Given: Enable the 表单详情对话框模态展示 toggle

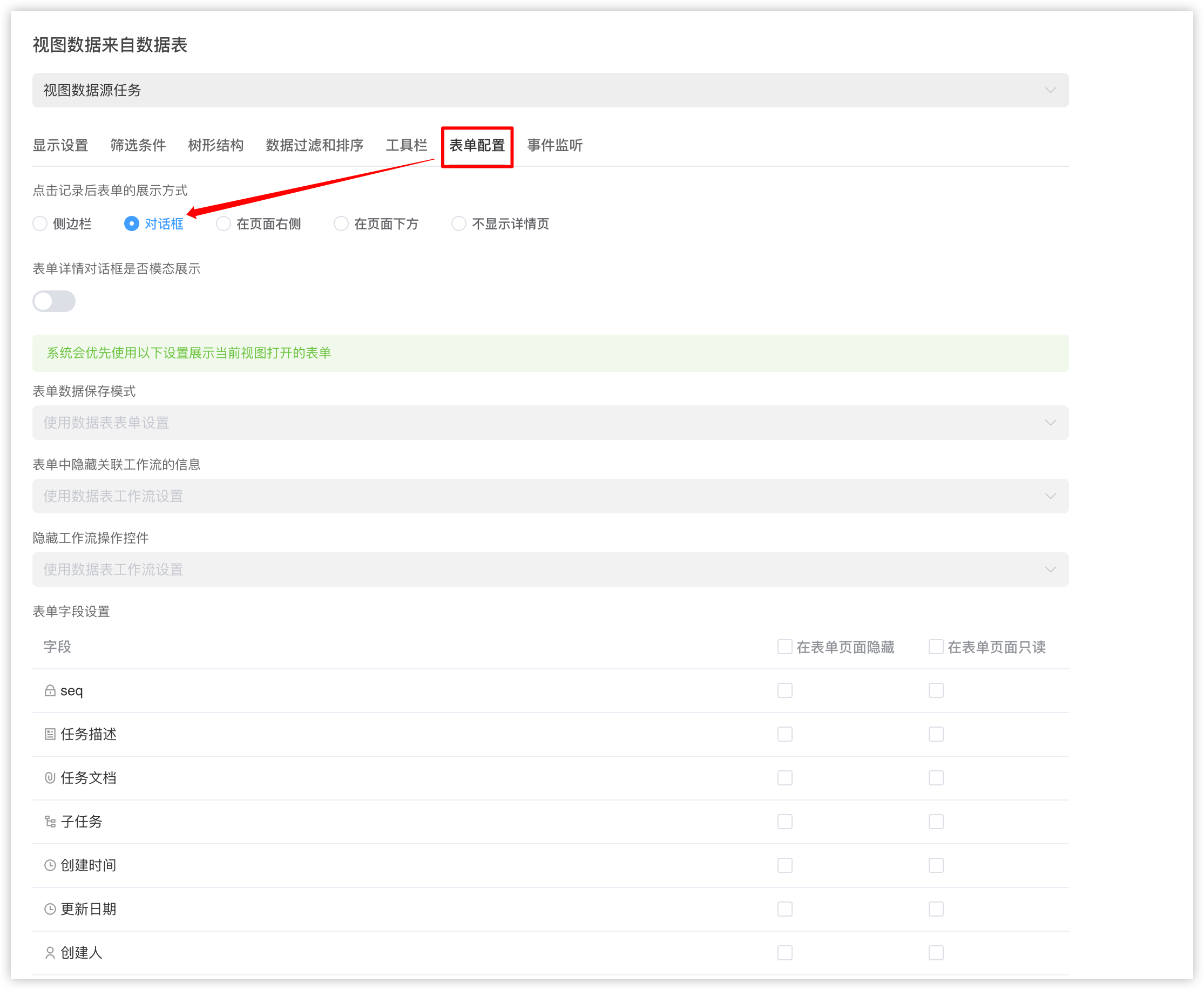Looking at the screenshot, I should 54,301.
